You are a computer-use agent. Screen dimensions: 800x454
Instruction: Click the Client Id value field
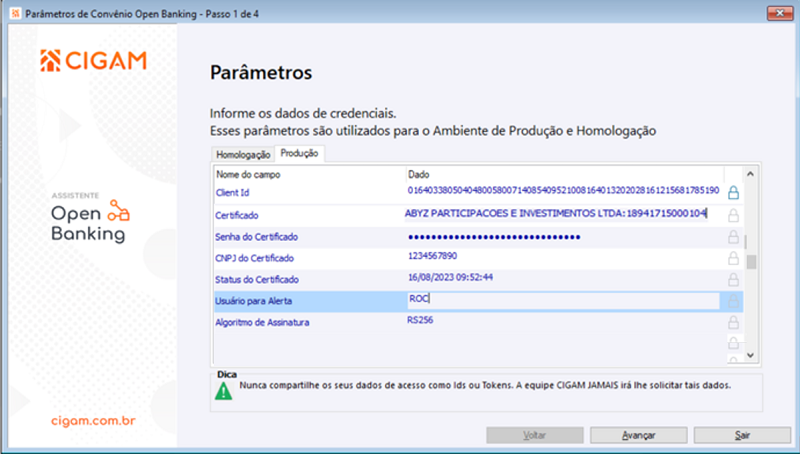tap(563, 191)
